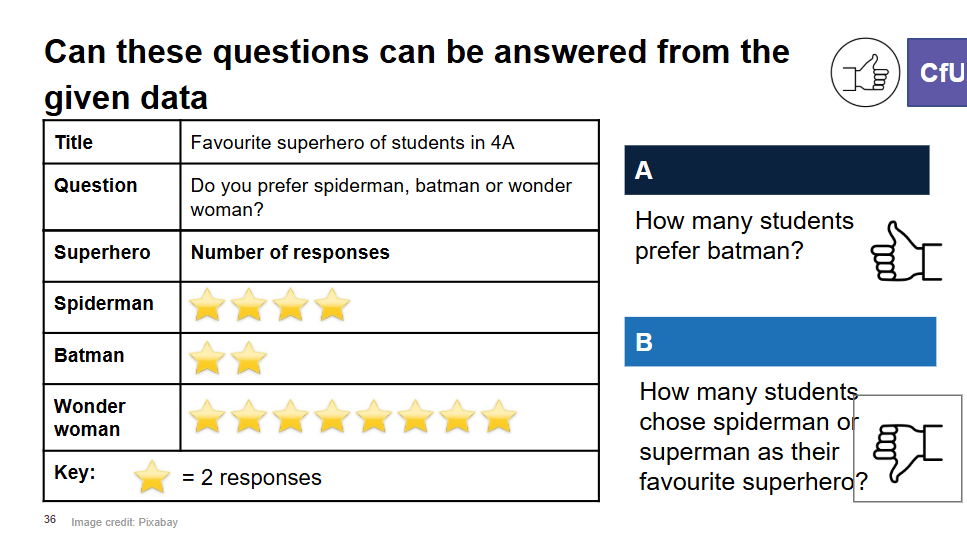Click the dark blue A header bar
Image resolution: width=967 pixels, height=547 pixels.
point(776,170)
